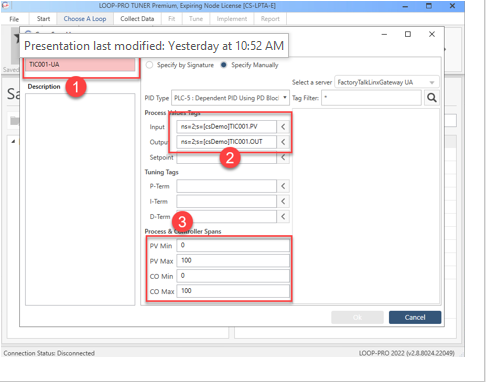
Task: Assign selected tag to P-Term arrow
Action: click(283, 186)
